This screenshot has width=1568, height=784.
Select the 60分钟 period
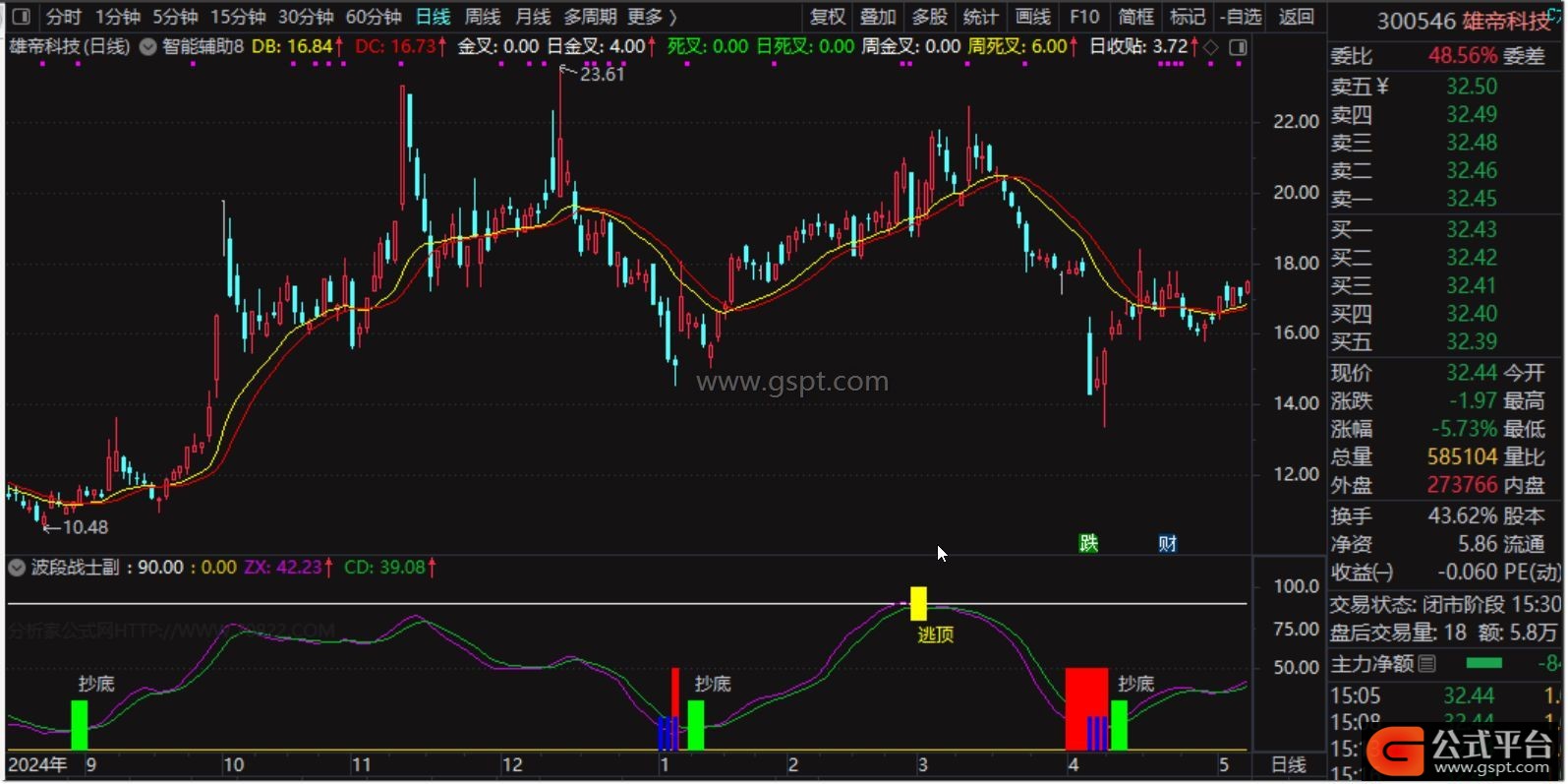click(374, 17)
